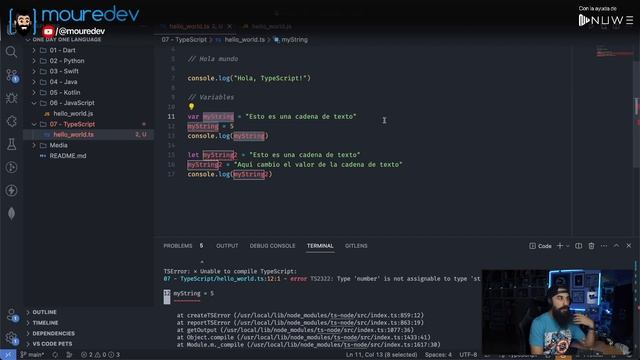The width and height of the screenshot is (640, 360).
Task: Open hello_world.js under 06 - JavaScript
Action: 88,113
